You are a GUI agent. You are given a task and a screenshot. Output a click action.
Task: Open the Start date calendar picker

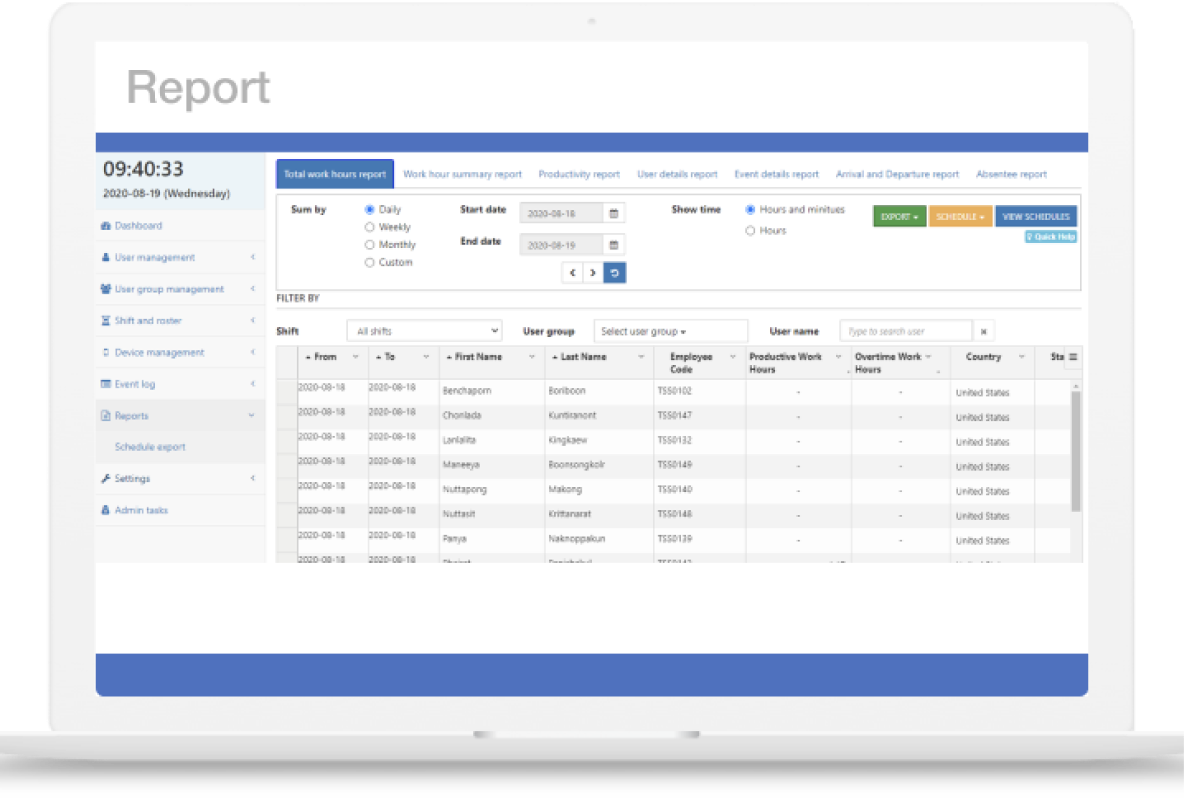tap(614, 213)
